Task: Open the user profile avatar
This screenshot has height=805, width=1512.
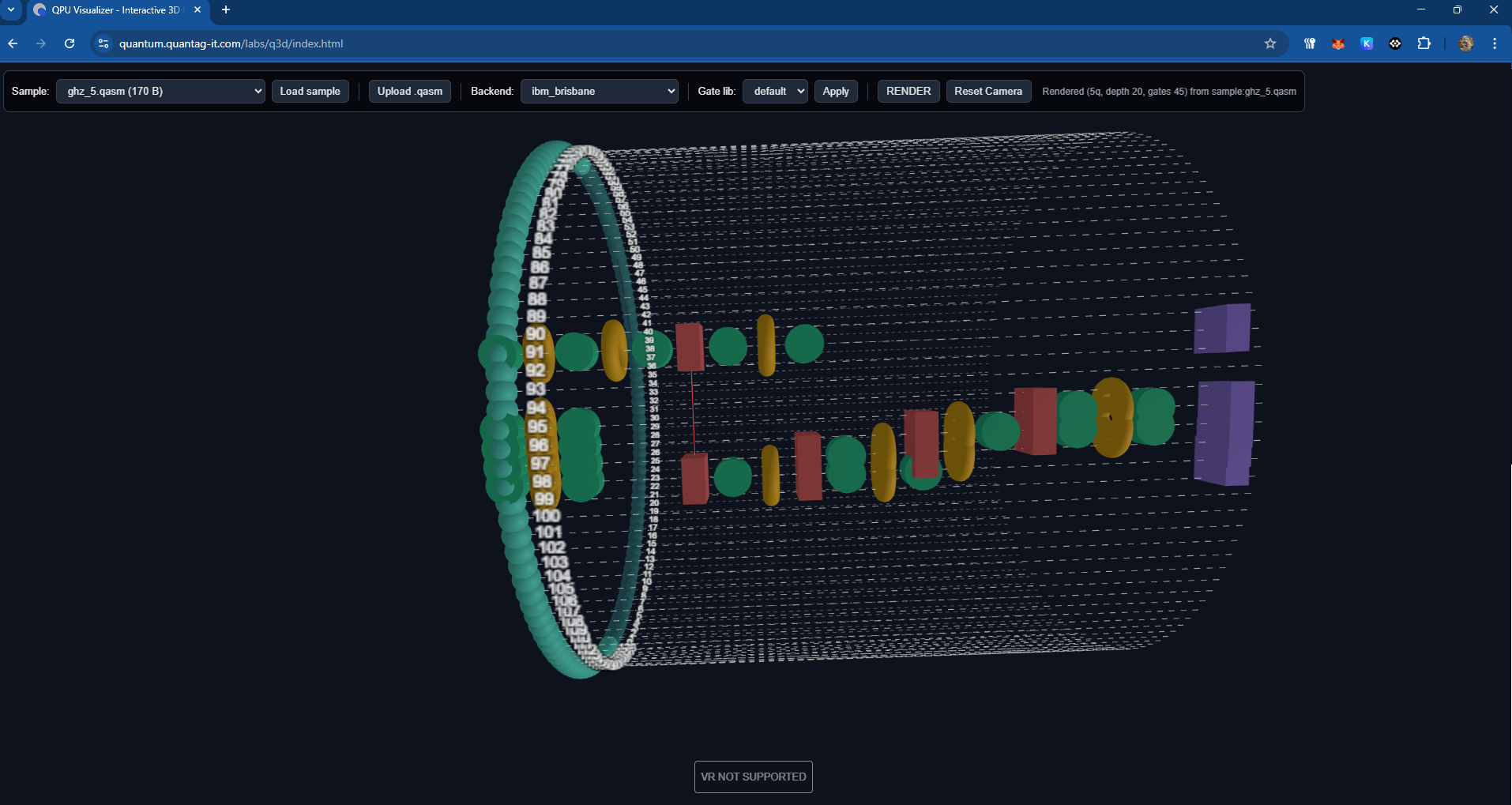Action: click(1465, 43)
